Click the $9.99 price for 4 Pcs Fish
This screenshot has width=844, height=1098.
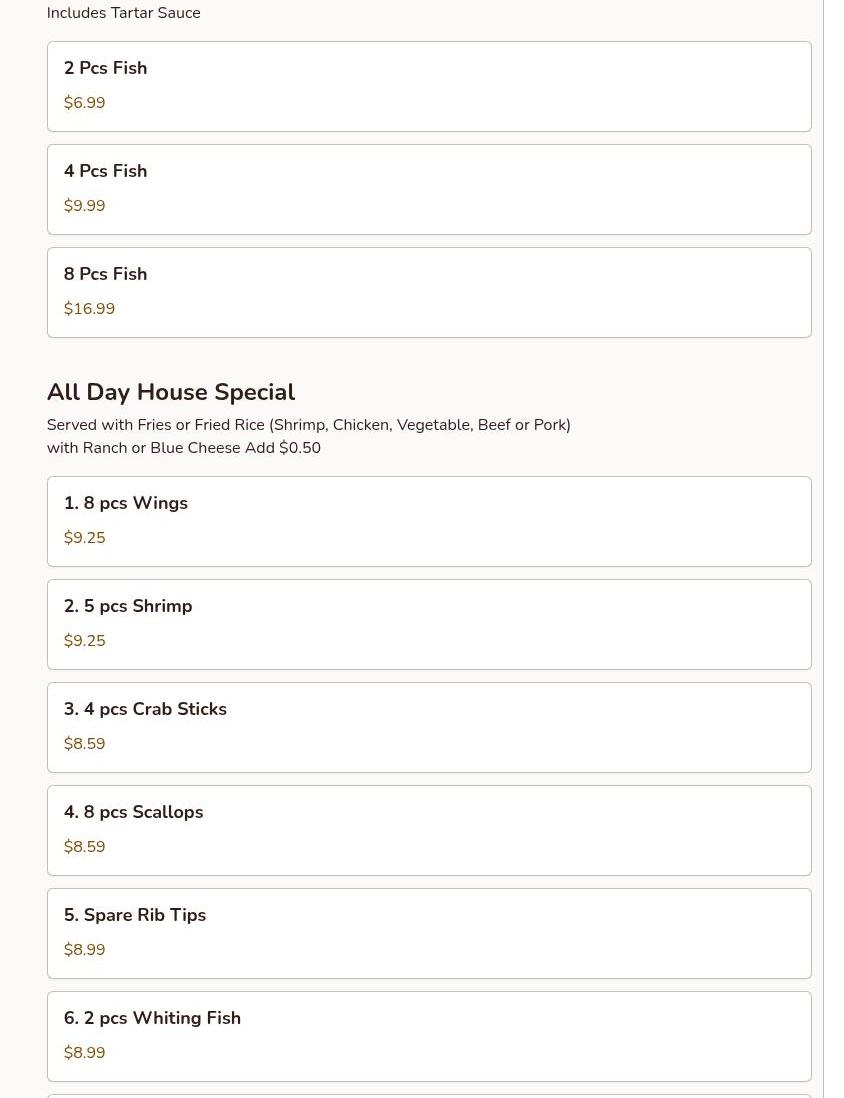[84, 205]
